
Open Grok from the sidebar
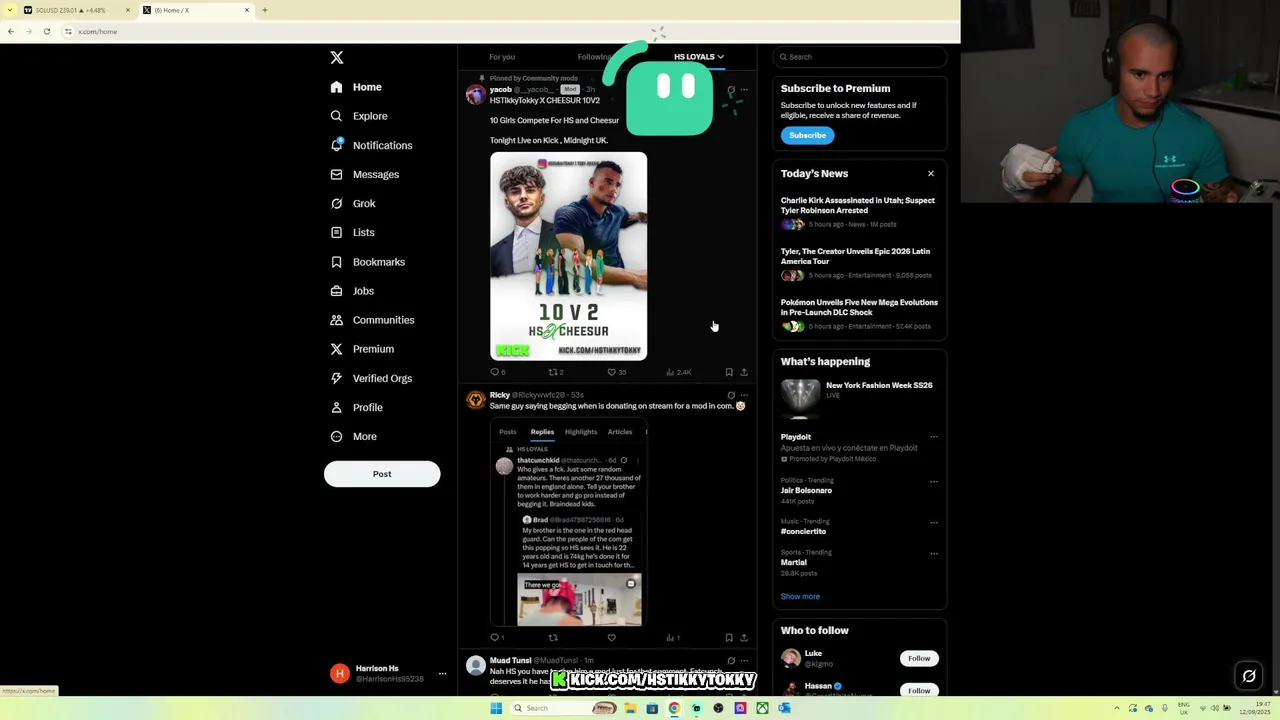[353, 203]
